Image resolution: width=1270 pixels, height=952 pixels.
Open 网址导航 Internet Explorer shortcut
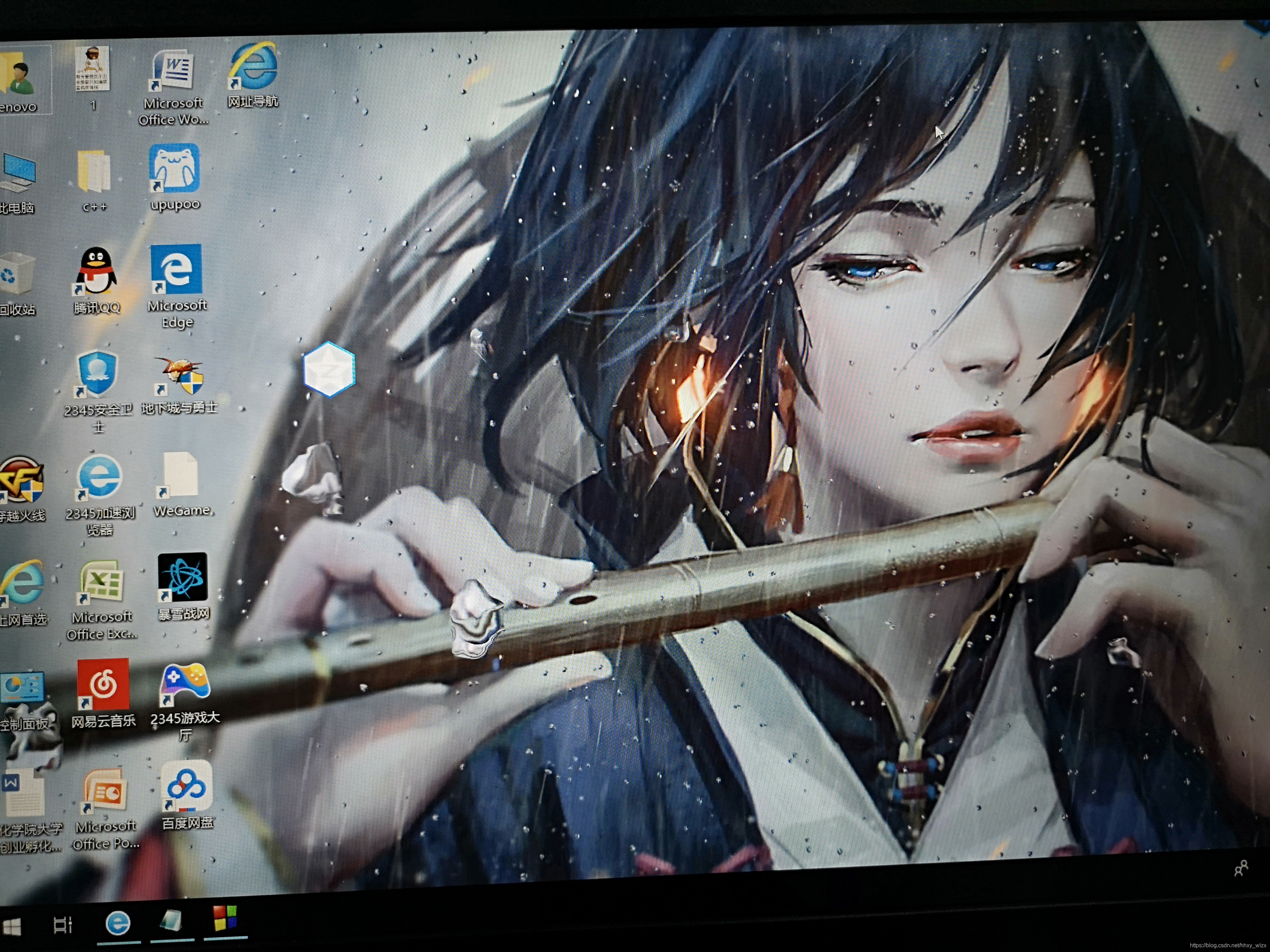(x=253, y=66)
